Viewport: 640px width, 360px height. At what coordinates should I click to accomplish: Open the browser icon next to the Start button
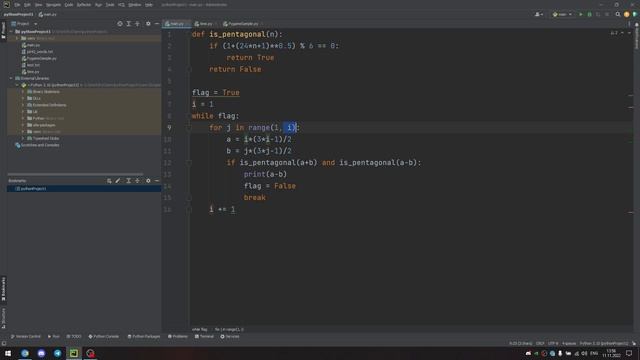click(25, 353)
